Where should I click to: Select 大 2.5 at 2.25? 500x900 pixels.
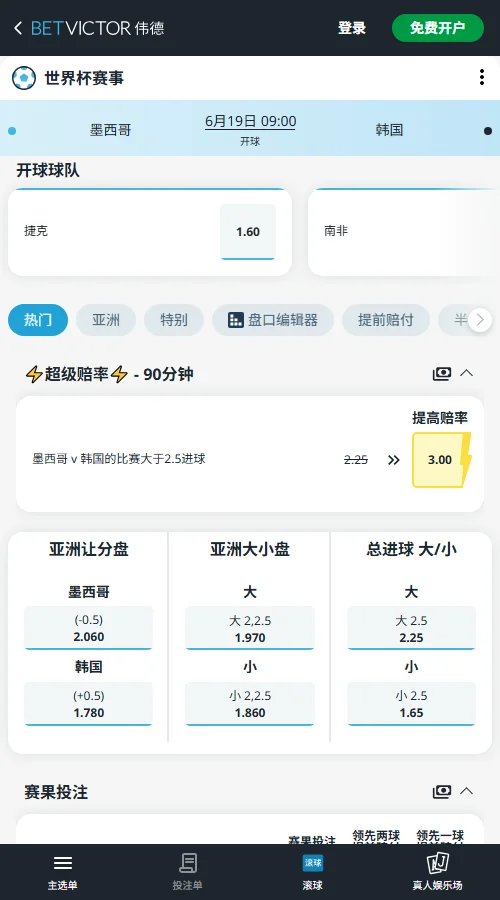(411, 628)
